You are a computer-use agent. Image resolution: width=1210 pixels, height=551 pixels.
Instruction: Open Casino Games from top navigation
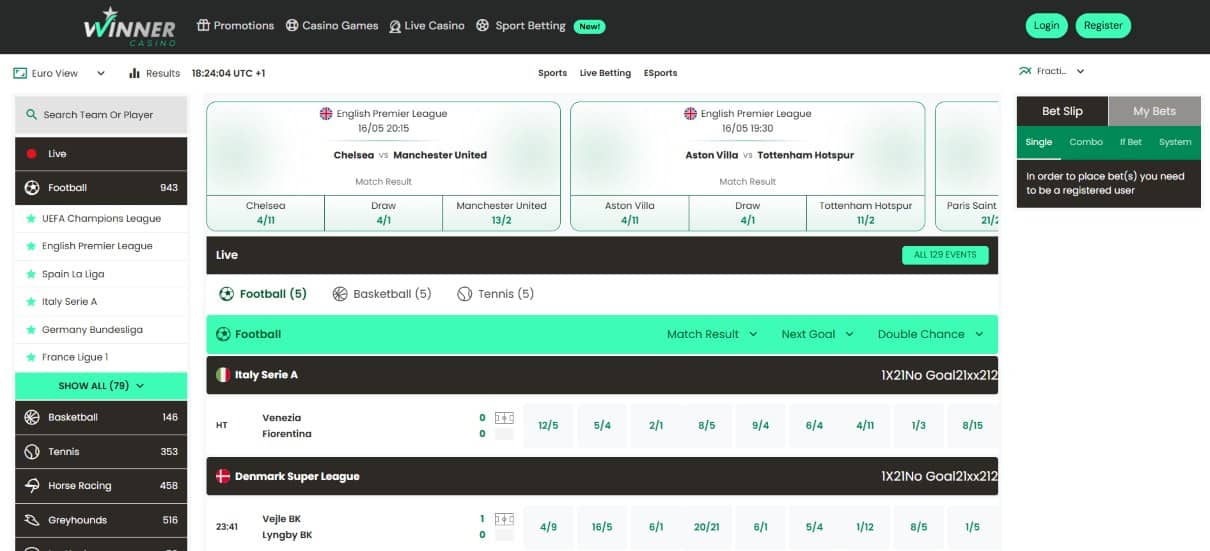tap(332, 26)
